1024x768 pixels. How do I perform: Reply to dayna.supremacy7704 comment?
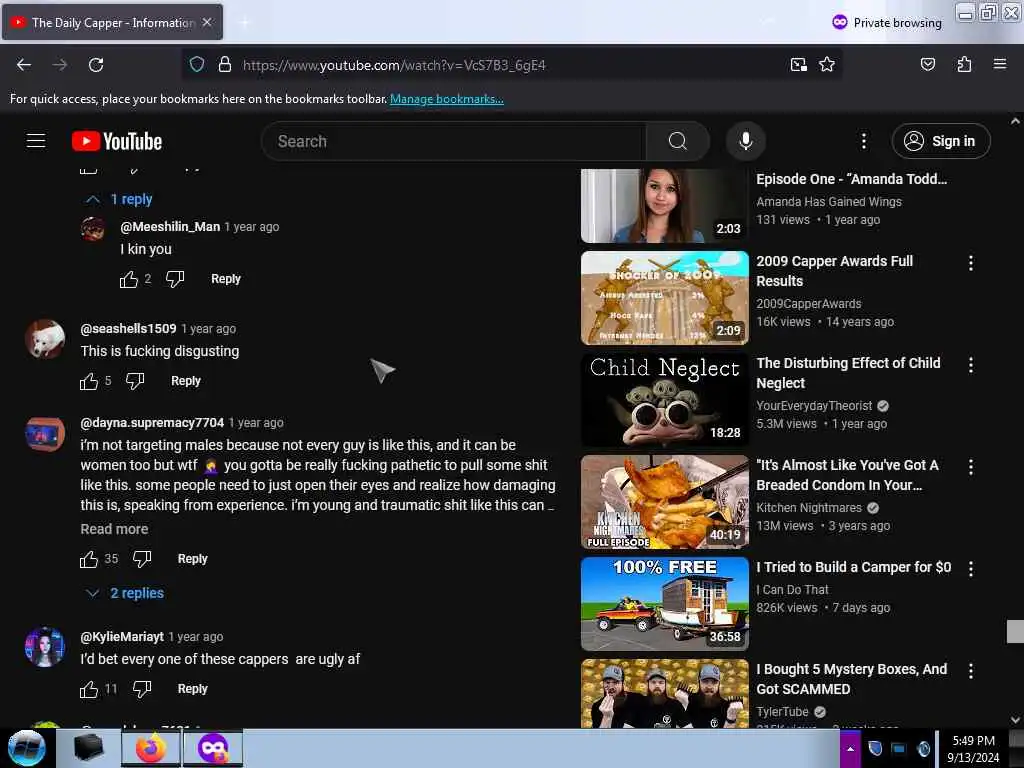[x=192, y=558]
